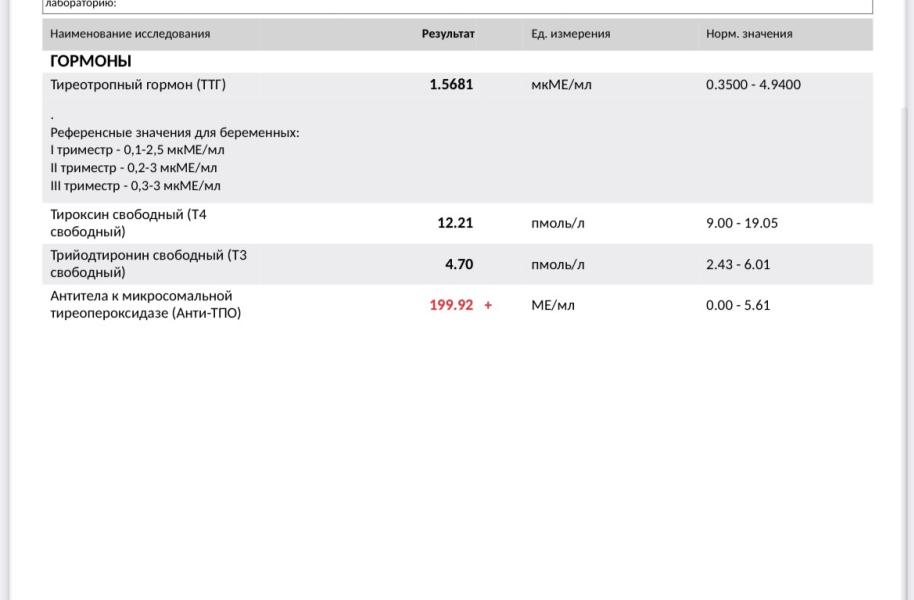Click the red elevated result 199.92 +

(460, 306)
